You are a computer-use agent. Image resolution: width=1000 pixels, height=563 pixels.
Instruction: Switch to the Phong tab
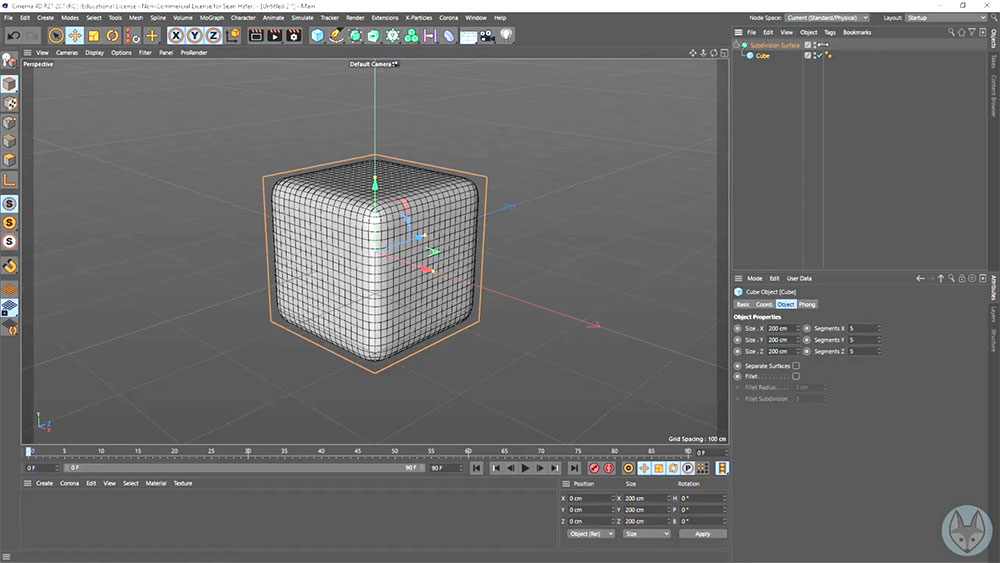coord(807,304)
